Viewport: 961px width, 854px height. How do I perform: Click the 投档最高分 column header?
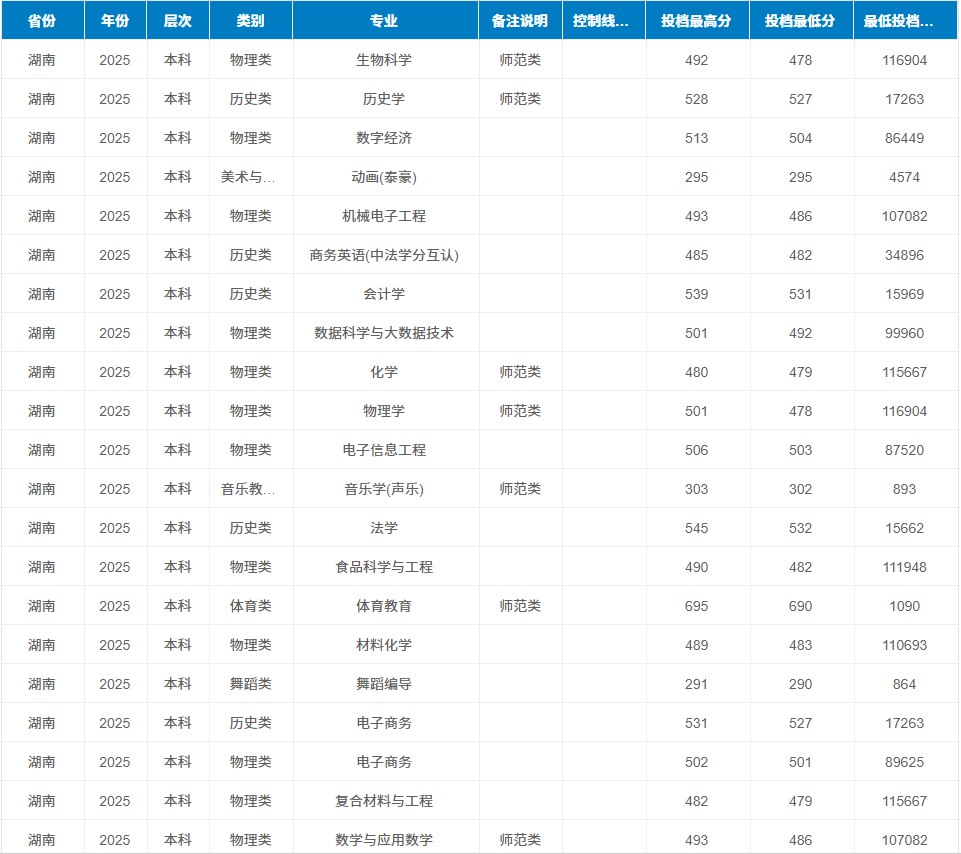(697, 20)
